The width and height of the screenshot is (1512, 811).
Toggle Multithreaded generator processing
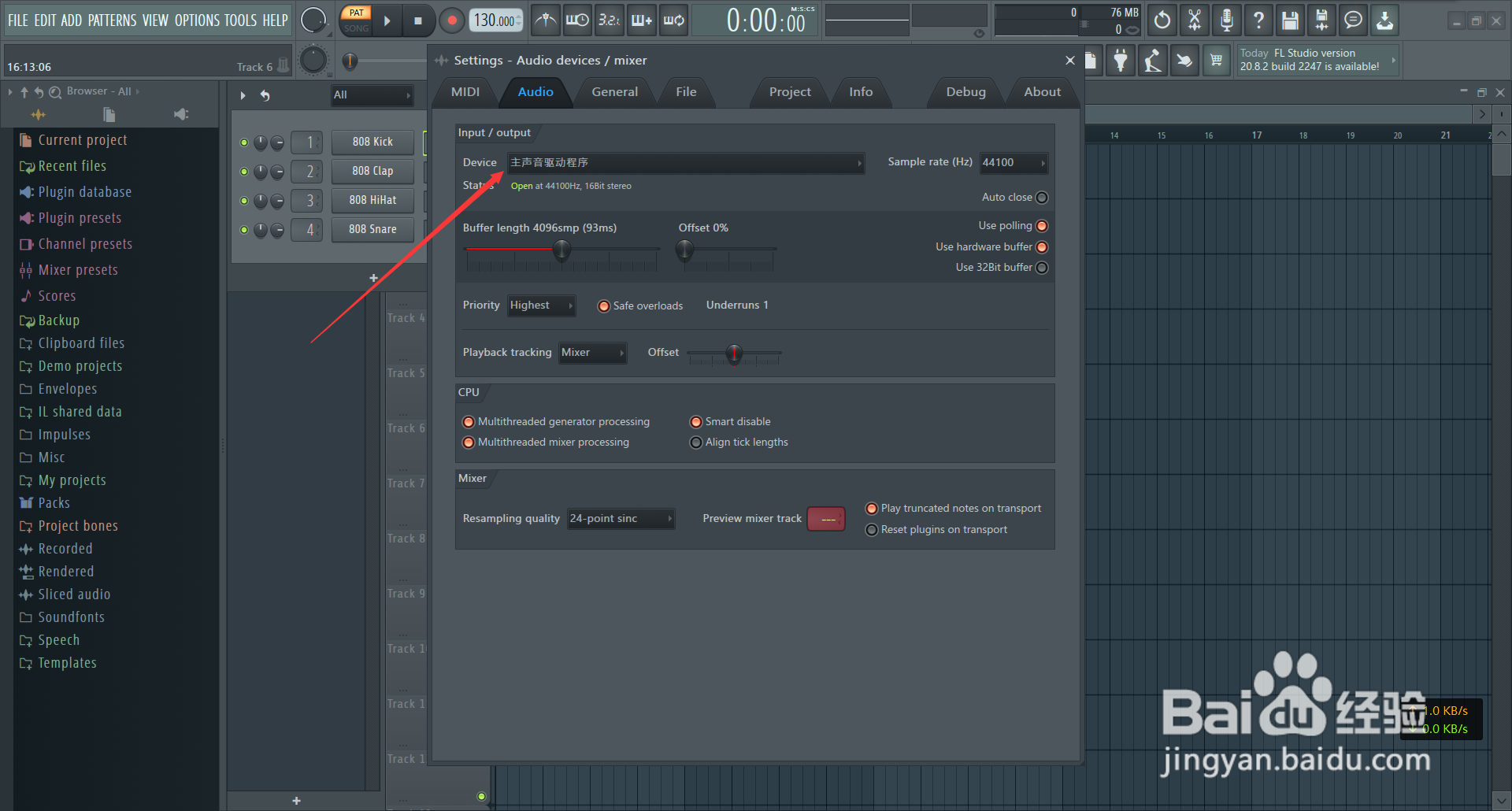pyautogui.click(x=469, y=422)
